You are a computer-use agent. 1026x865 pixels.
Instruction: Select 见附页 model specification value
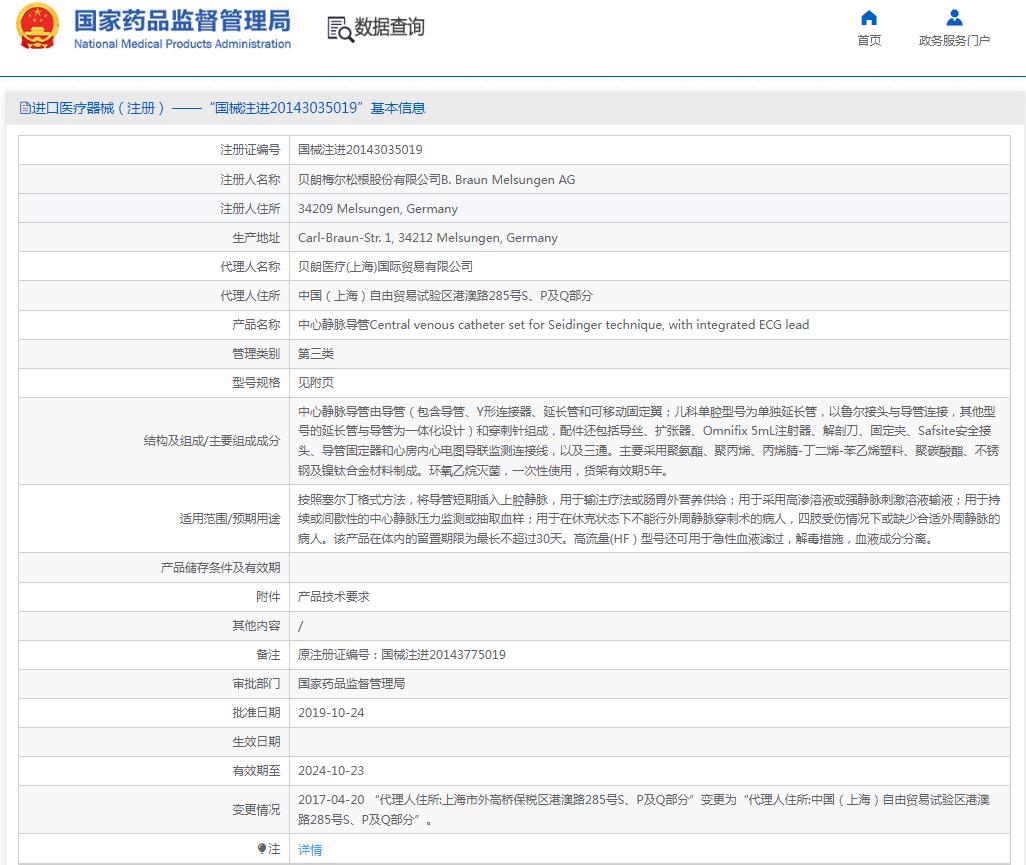point(315,383)
